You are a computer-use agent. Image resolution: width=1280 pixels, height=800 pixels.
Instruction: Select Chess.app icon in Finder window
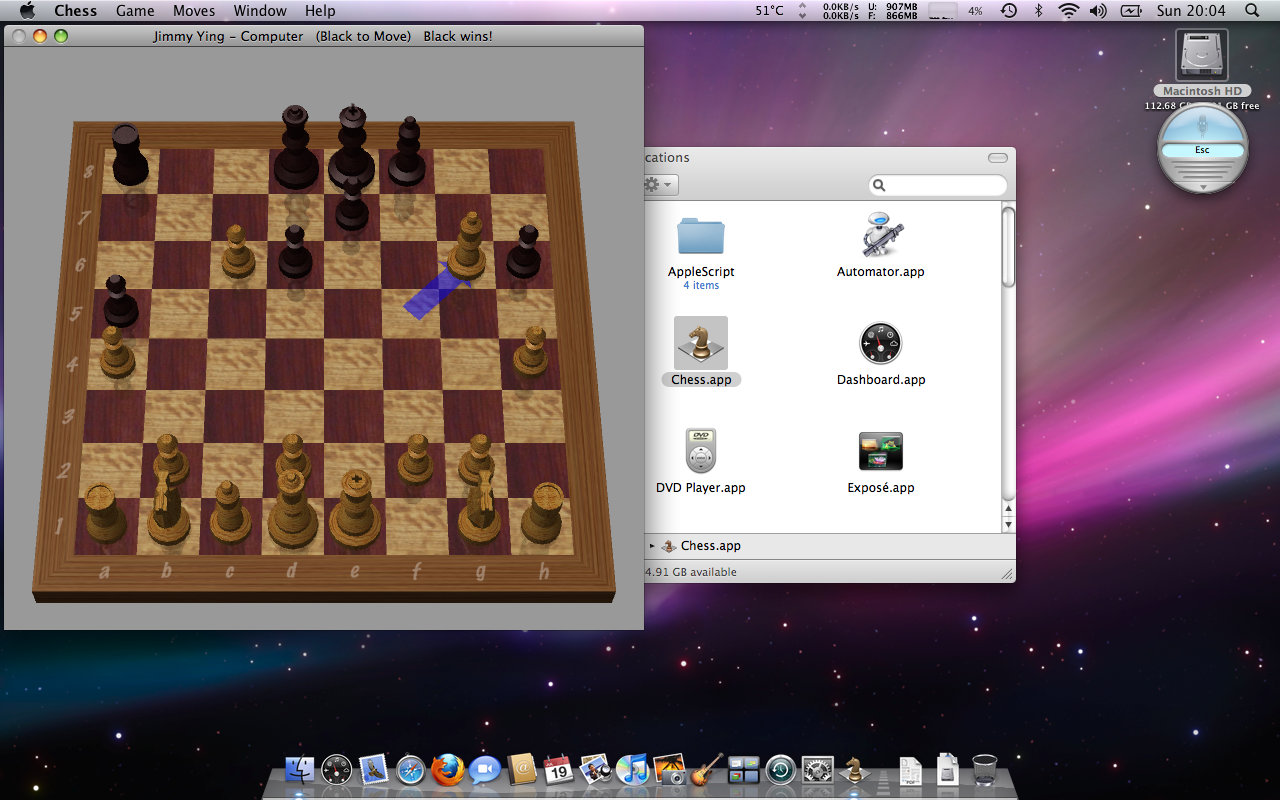point(700,344)
